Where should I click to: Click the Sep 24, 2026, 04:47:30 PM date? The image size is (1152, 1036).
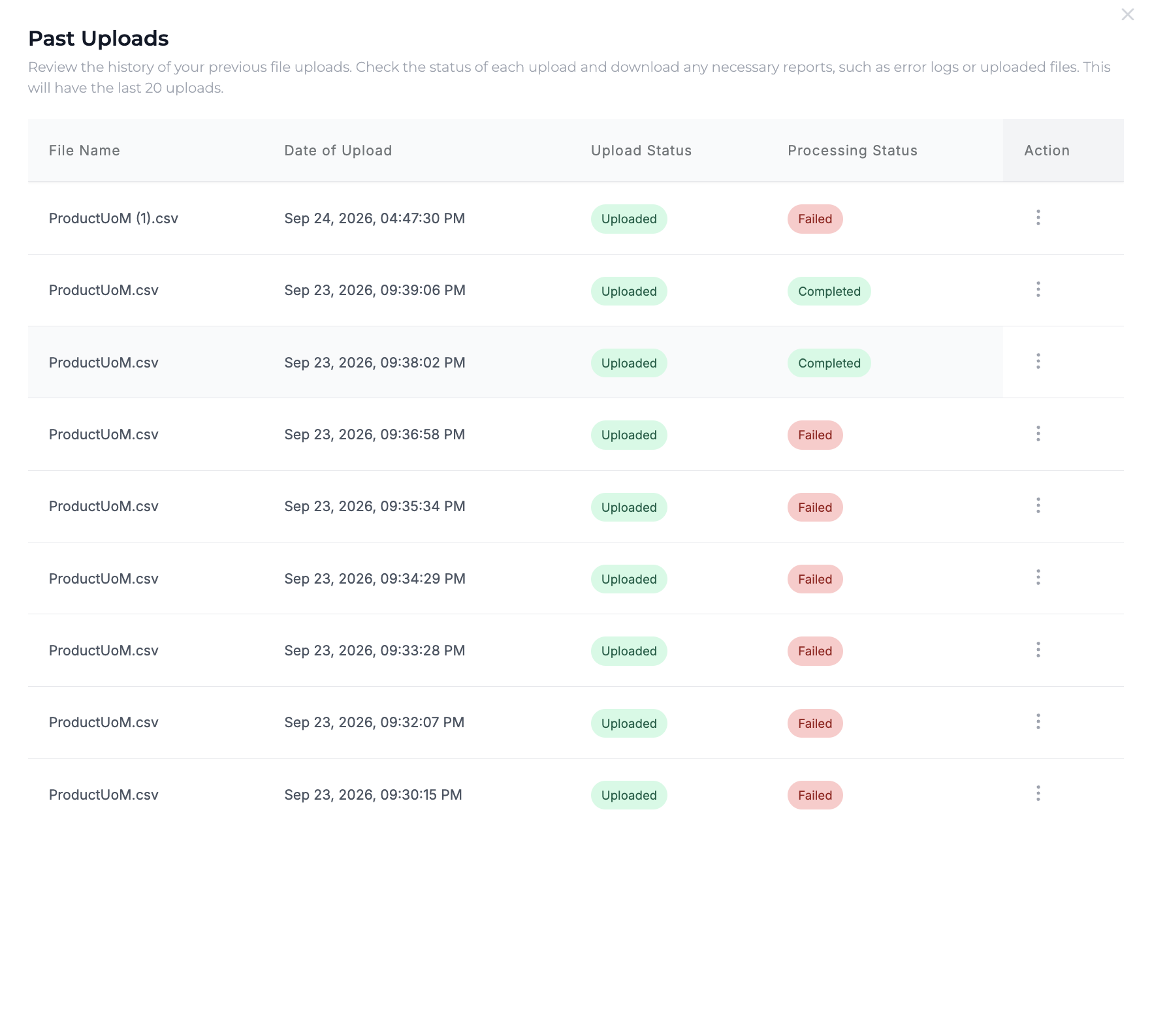tap(375, 219)
